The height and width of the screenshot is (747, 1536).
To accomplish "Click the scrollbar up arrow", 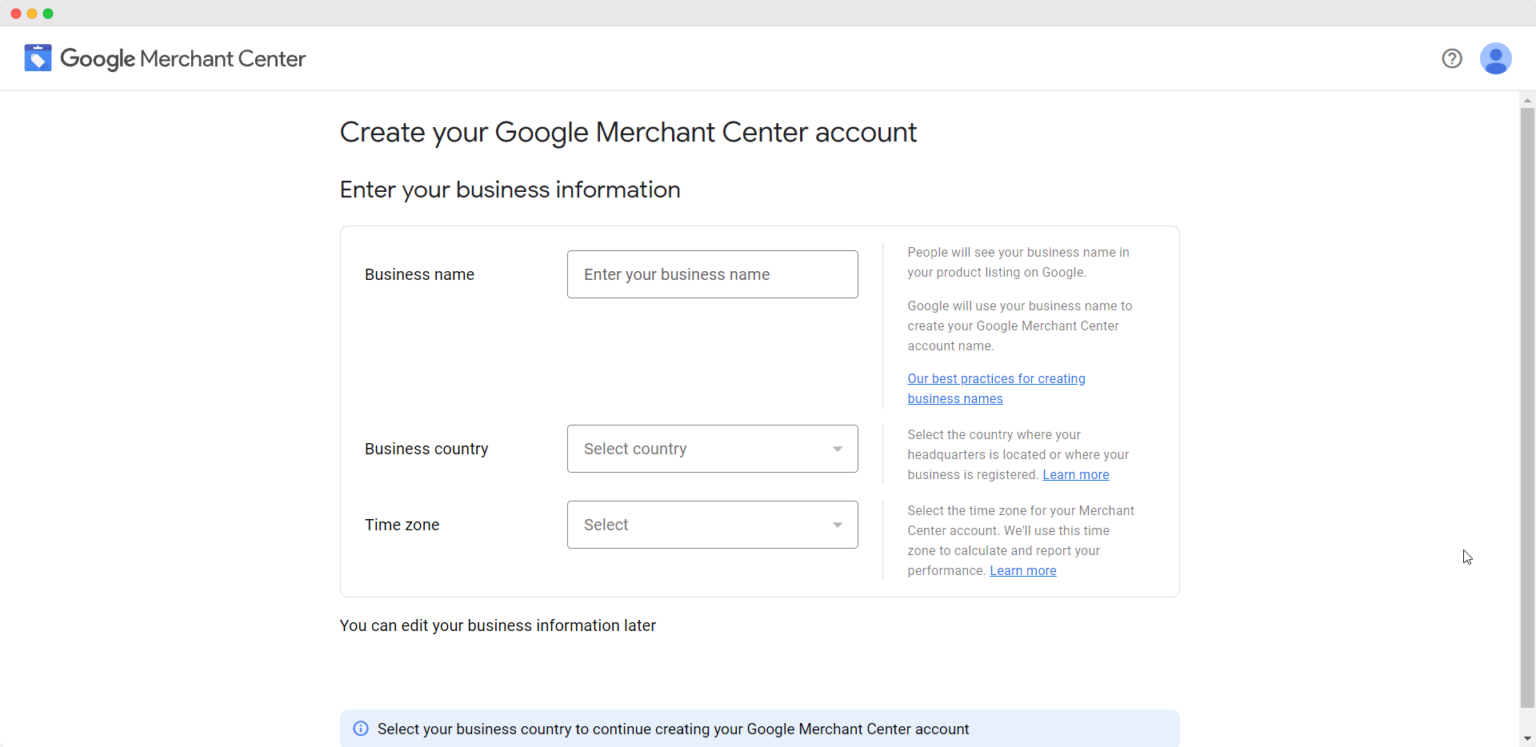I will 1528,99.
